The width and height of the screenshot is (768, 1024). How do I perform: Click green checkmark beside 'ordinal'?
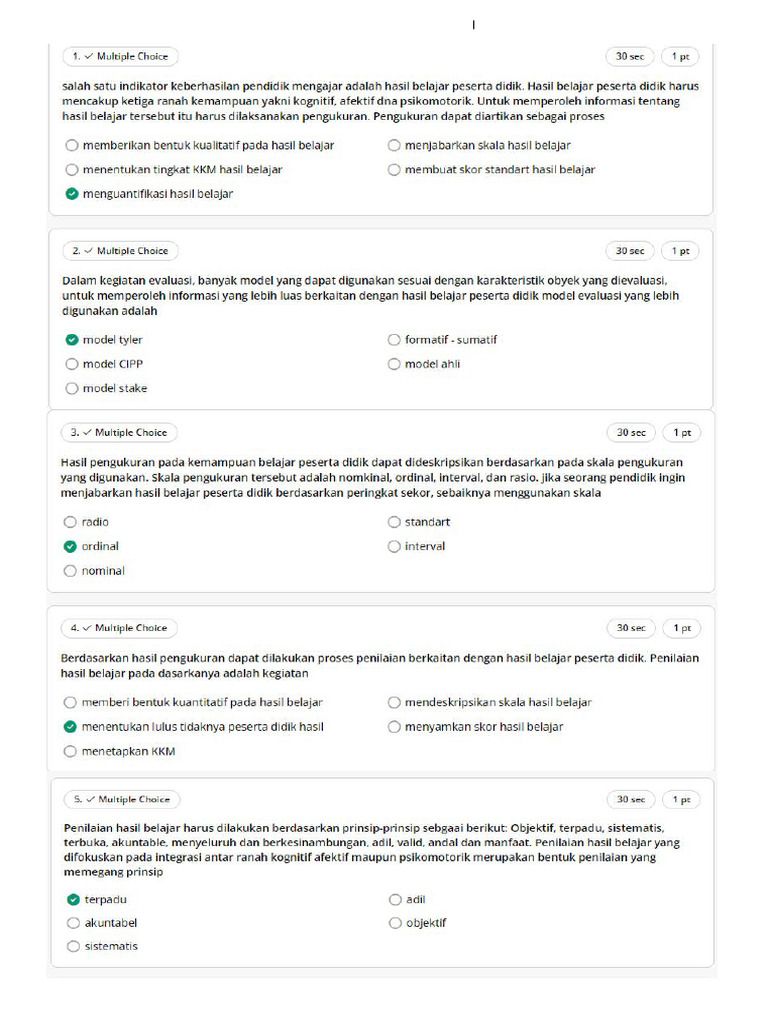click(70, 547)
